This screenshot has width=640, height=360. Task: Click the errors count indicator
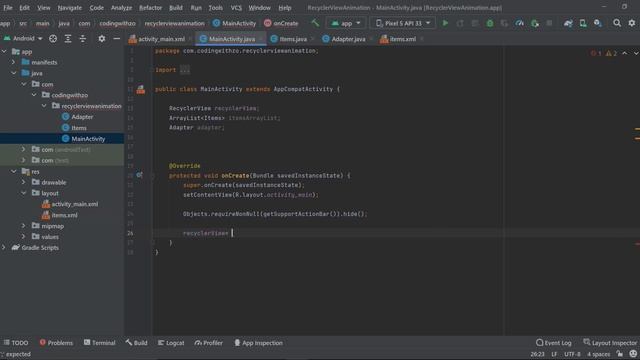[x=596, y=53]
